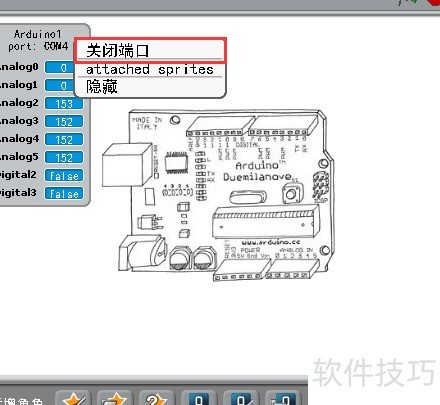Click the Analog4 readout showing 152

click(x=64, y=140)
